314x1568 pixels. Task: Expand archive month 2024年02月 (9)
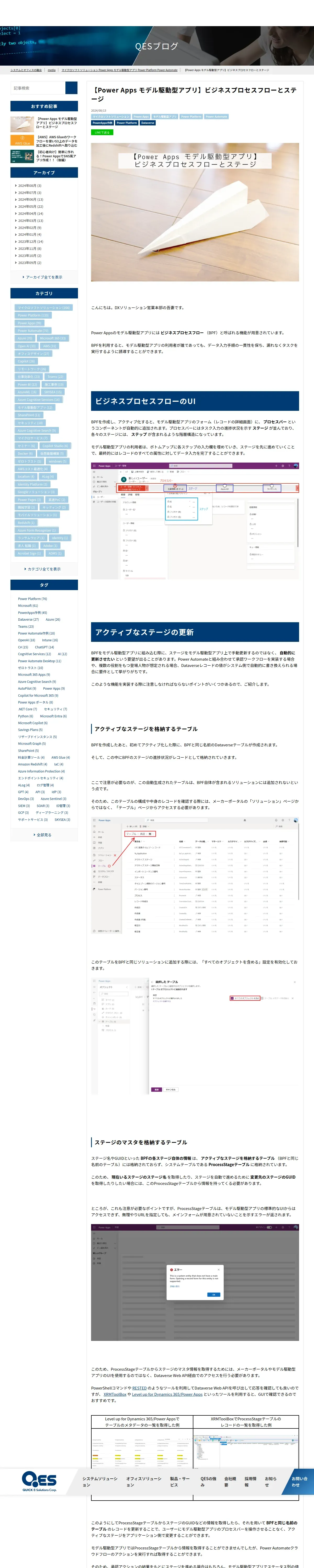coord(30,228)
